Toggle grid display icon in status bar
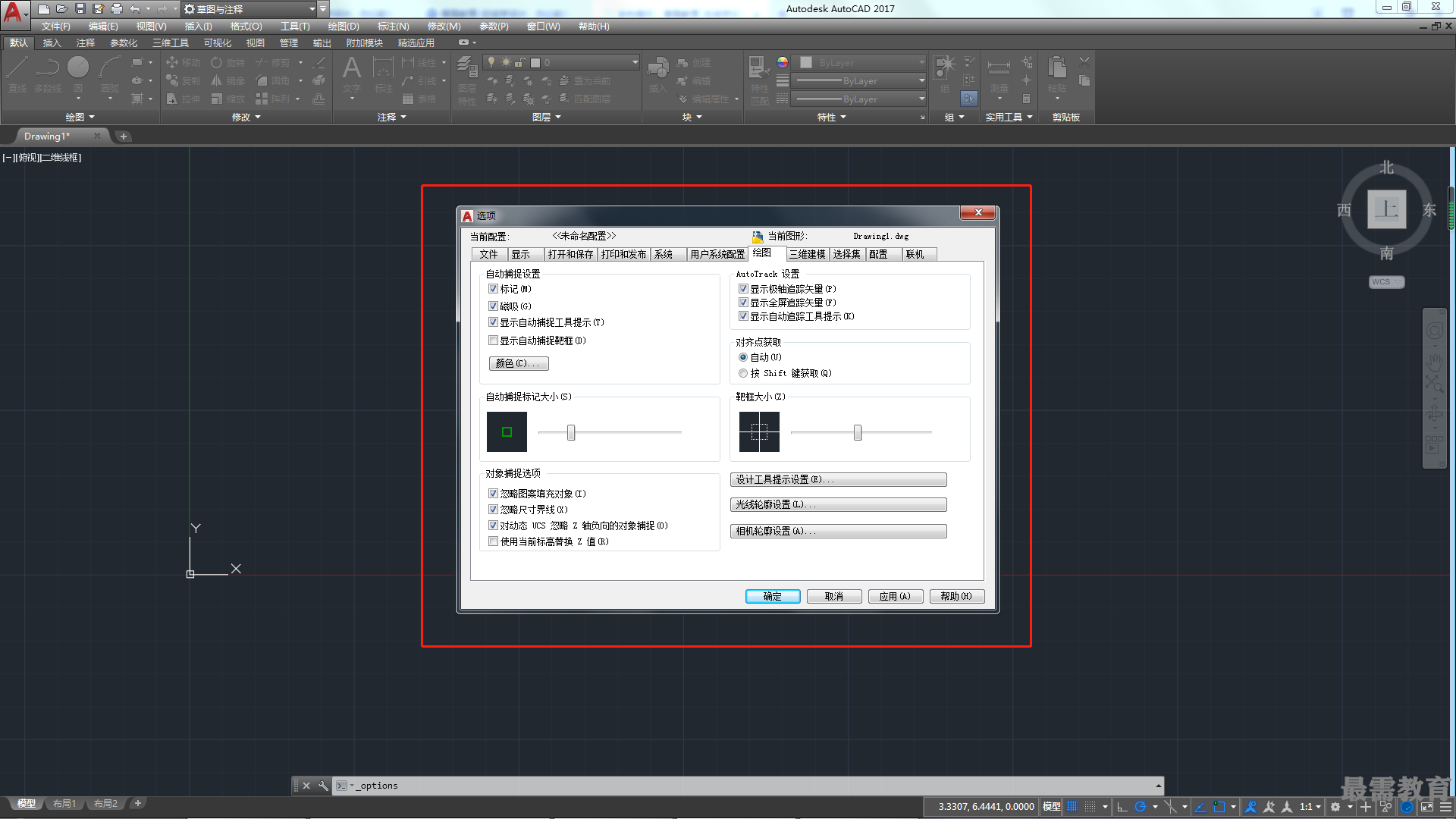Image resolution: width=1456 pixels, height=819 pixels. tap(1072, 806)
